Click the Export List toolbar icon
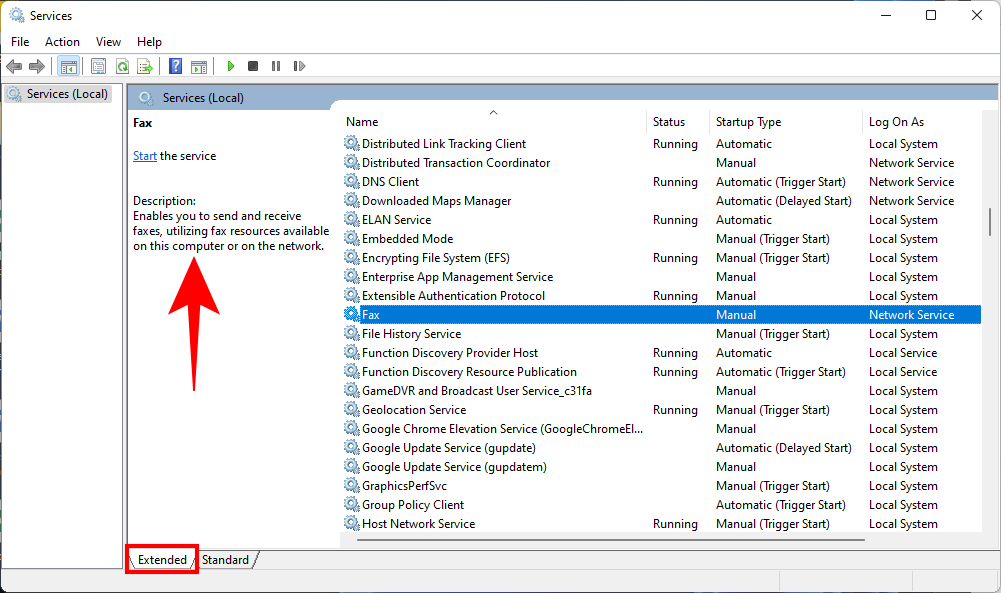 (146, 66)
